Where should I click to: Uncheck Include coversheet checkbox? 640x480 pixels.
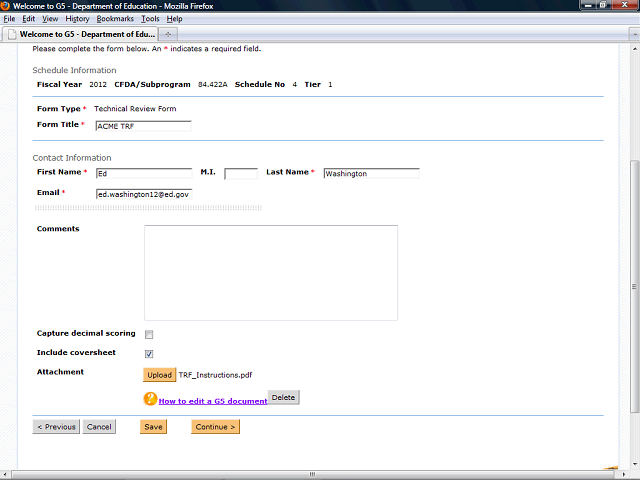click(x=149, y=353)
